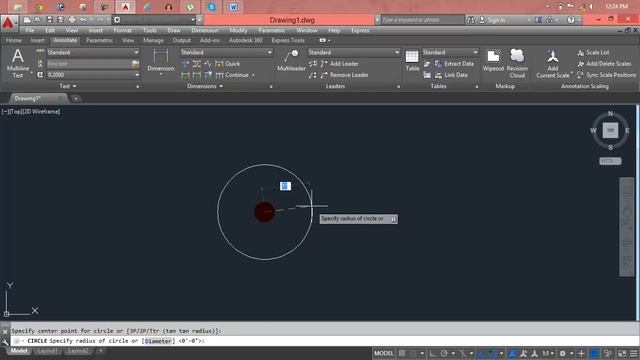This screenshot has width=640, height=360.
Task: Open the Modify menu
Action: pos(238,31)
